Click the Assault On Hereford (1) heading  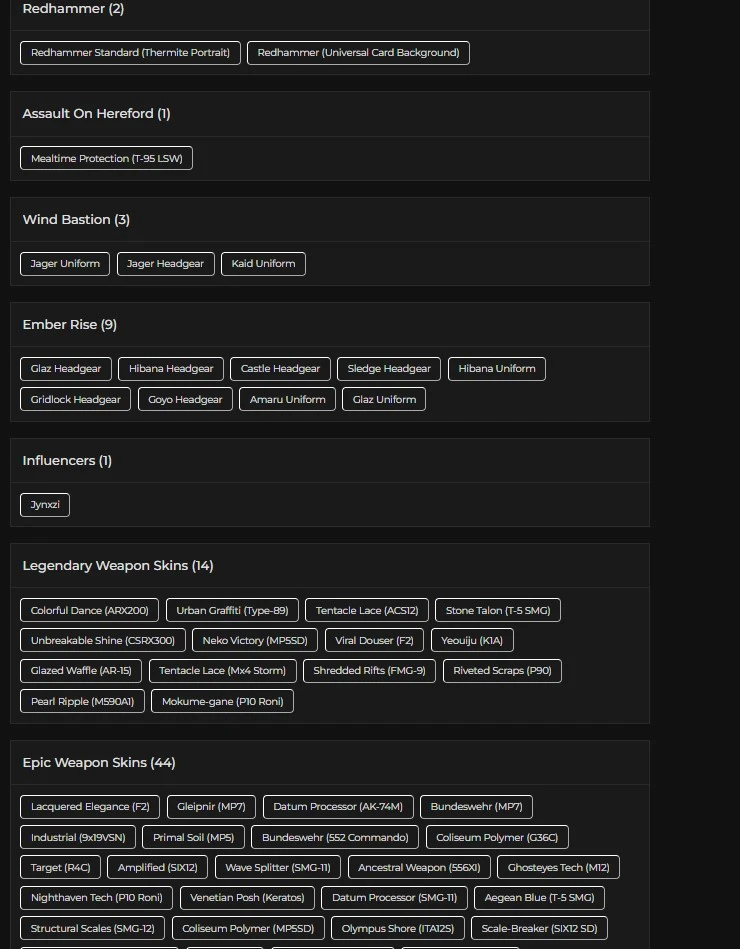tap(96, 113)
